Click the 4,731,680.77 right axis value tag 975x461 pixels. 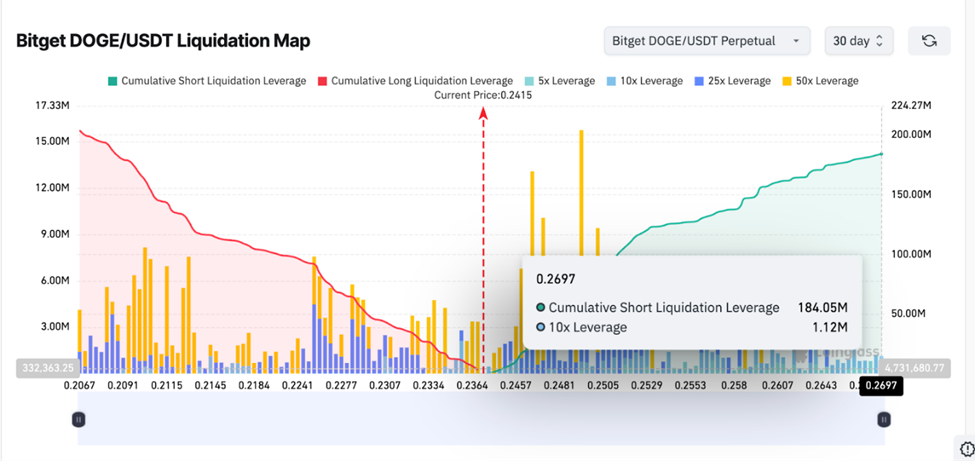(x=915, y=368)
